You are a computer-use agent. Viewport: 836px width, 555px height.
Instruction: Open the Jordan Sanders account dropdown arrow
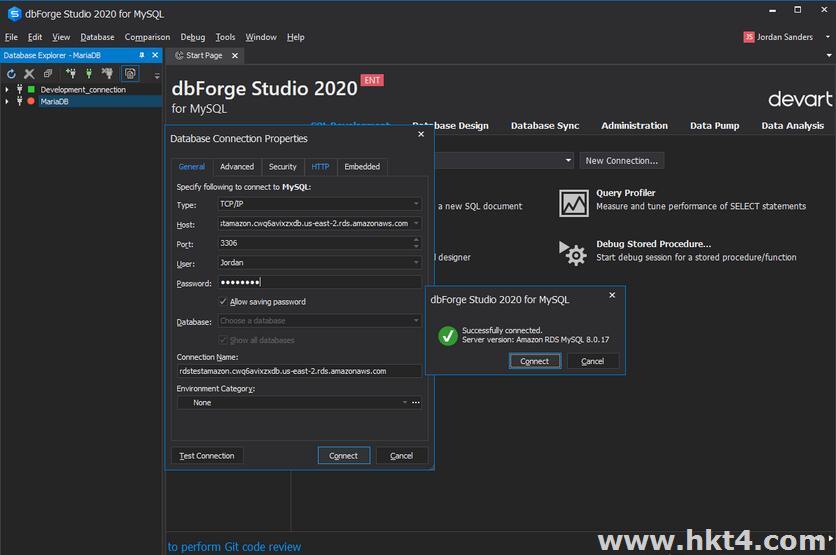827,37
